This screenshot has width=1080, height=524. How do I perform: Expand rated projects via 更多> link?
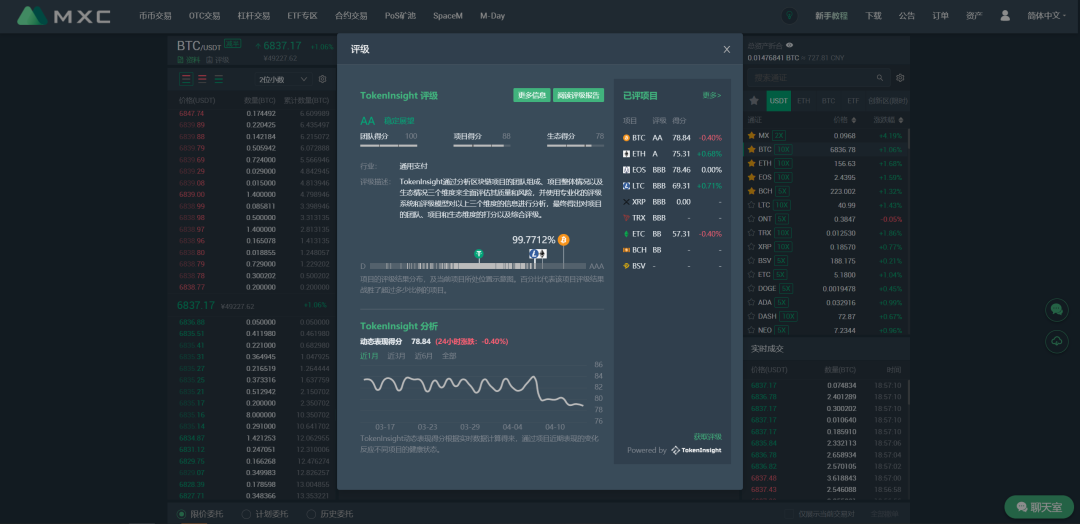click(712, 96)
